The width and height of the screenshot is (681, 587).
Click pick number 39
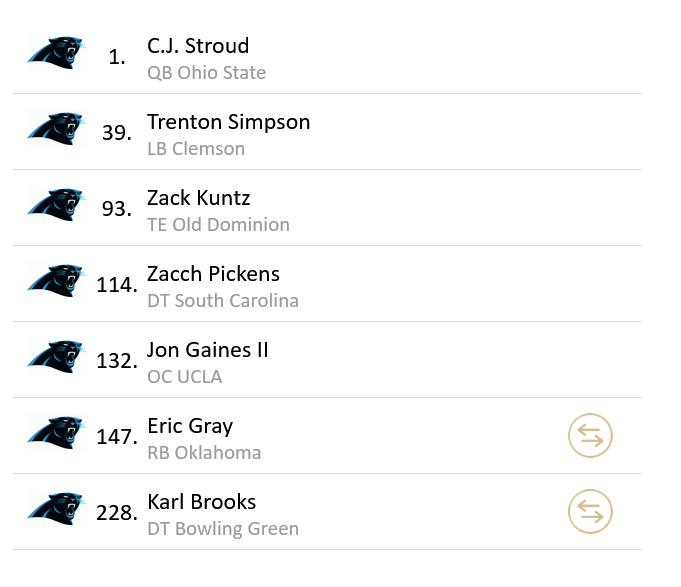click(116, 133)
